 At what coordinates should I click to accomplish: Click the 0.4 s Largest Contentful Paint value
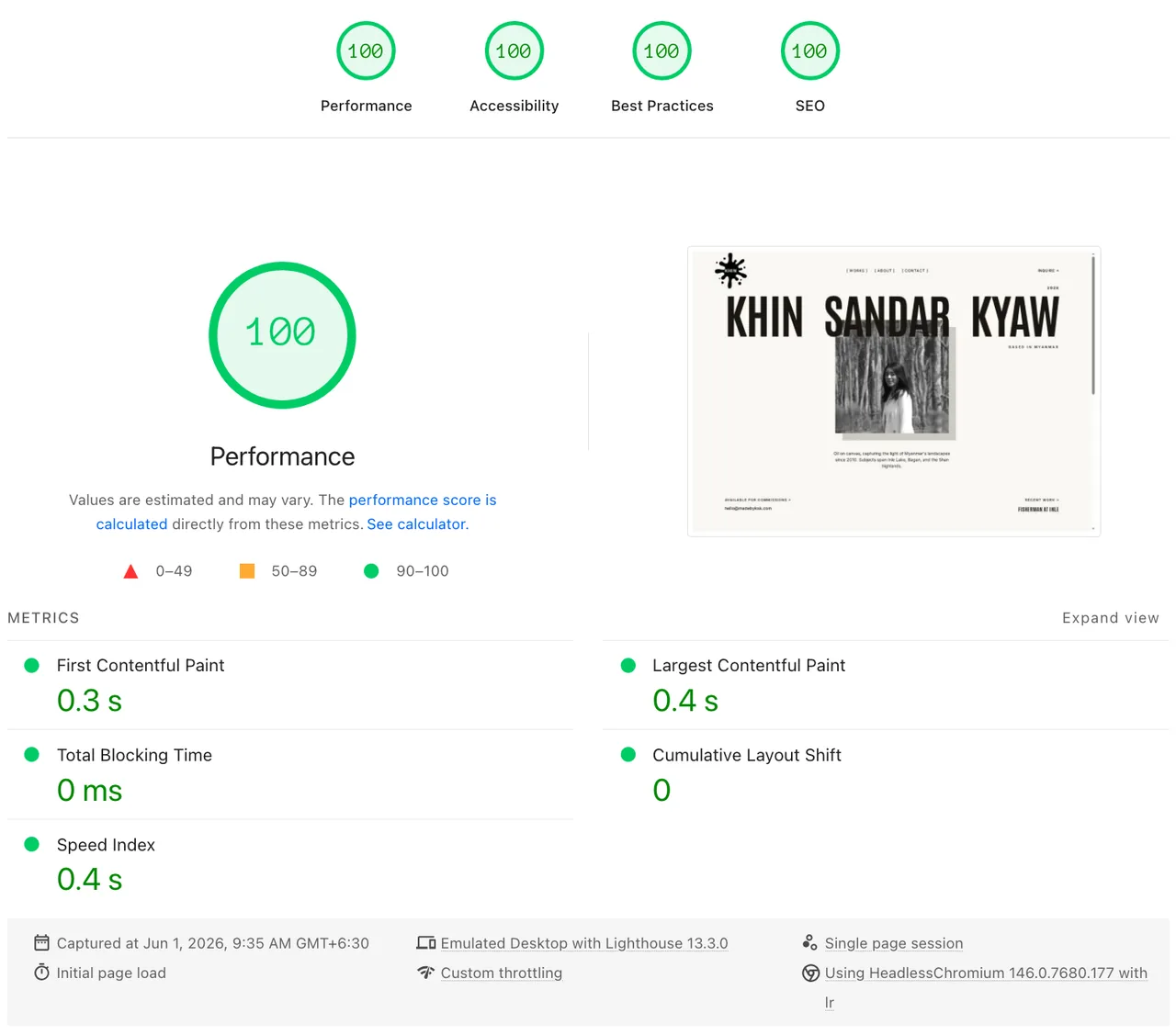685,701
